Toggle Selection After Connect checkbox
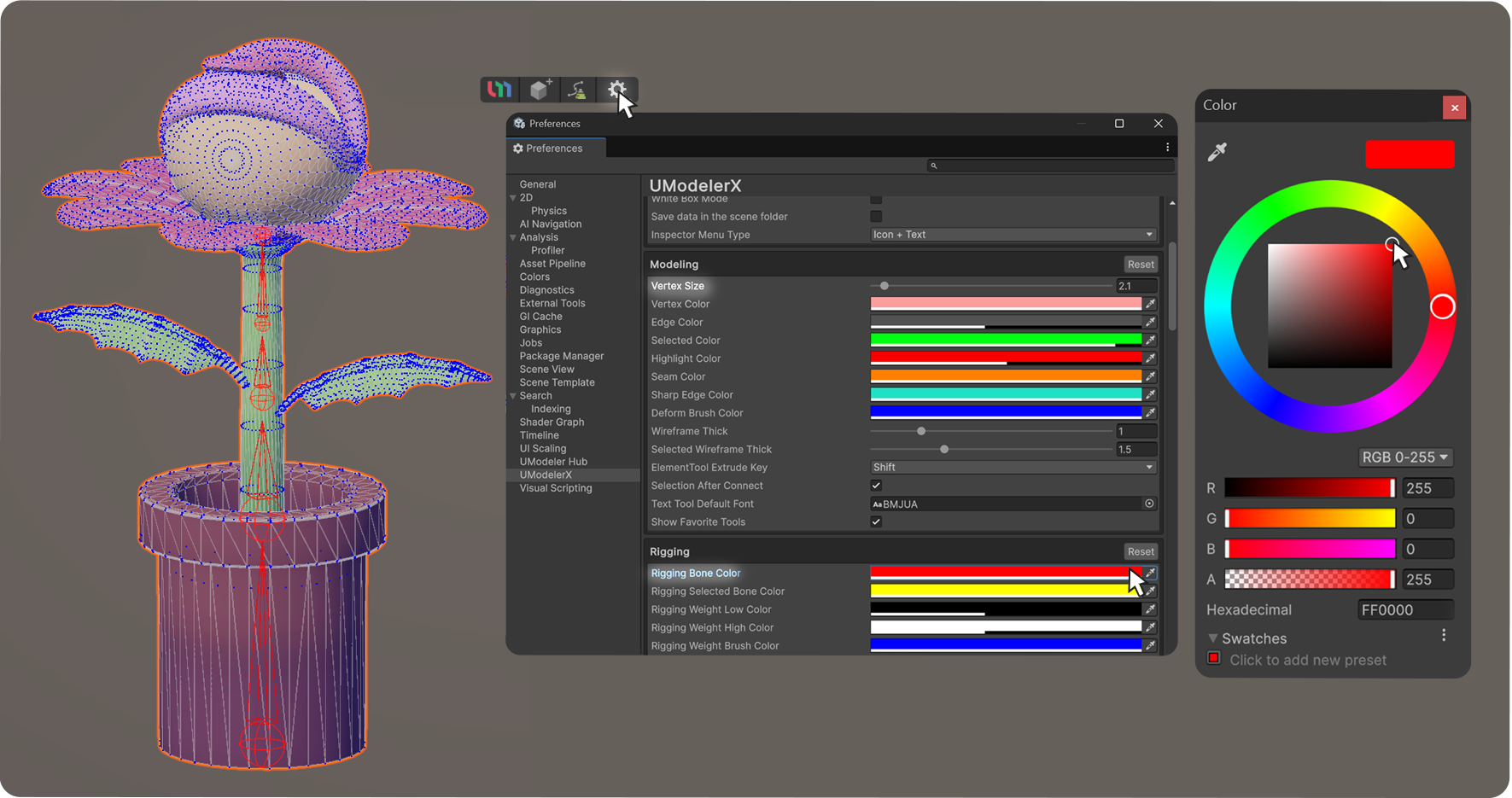The width and height of the screenshot is (1512, 798). [876, 486]
